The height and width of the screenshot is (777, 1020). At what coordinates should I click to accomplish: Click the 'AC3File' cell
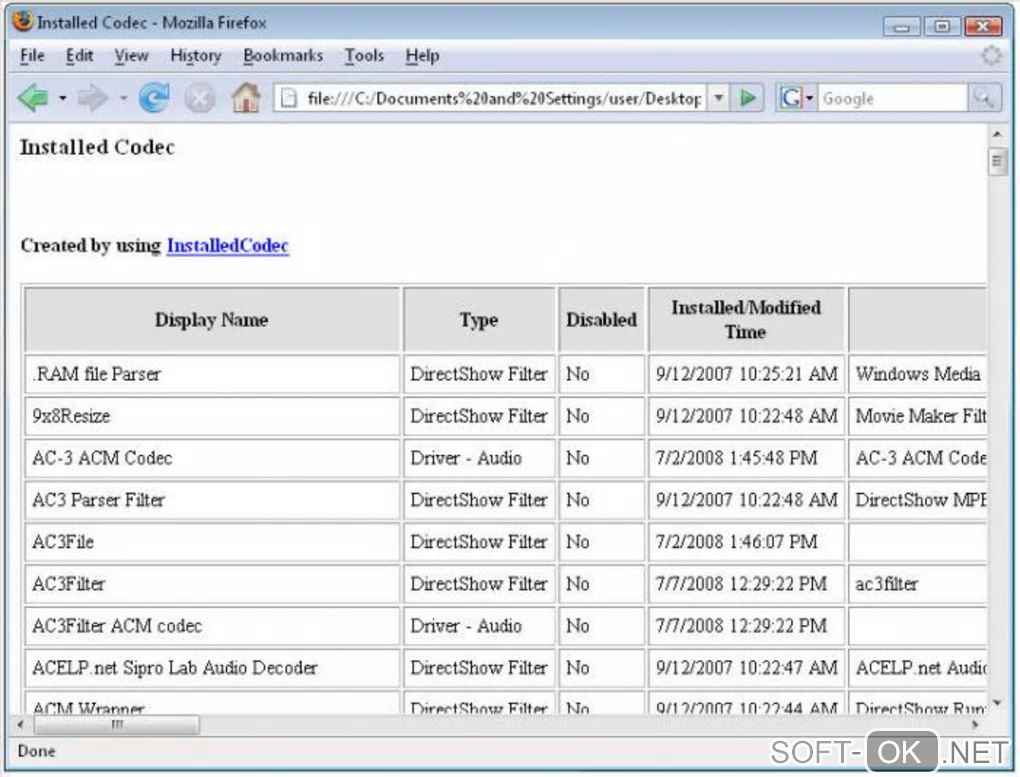pyautogui.click(x=212, y=542)
